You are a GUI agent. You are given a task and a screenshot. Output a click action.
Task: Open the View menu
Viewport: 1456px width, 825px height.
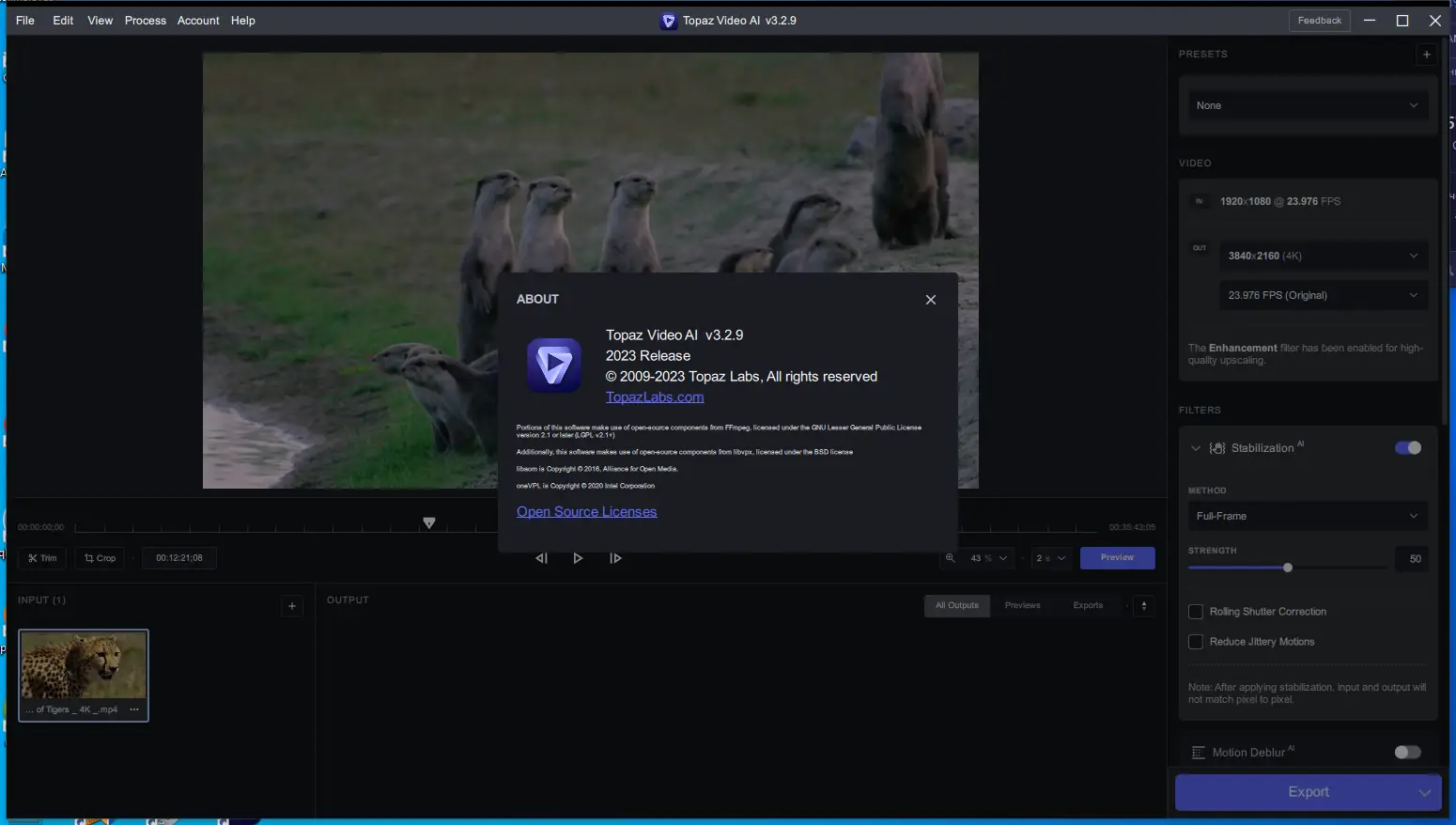101,21
